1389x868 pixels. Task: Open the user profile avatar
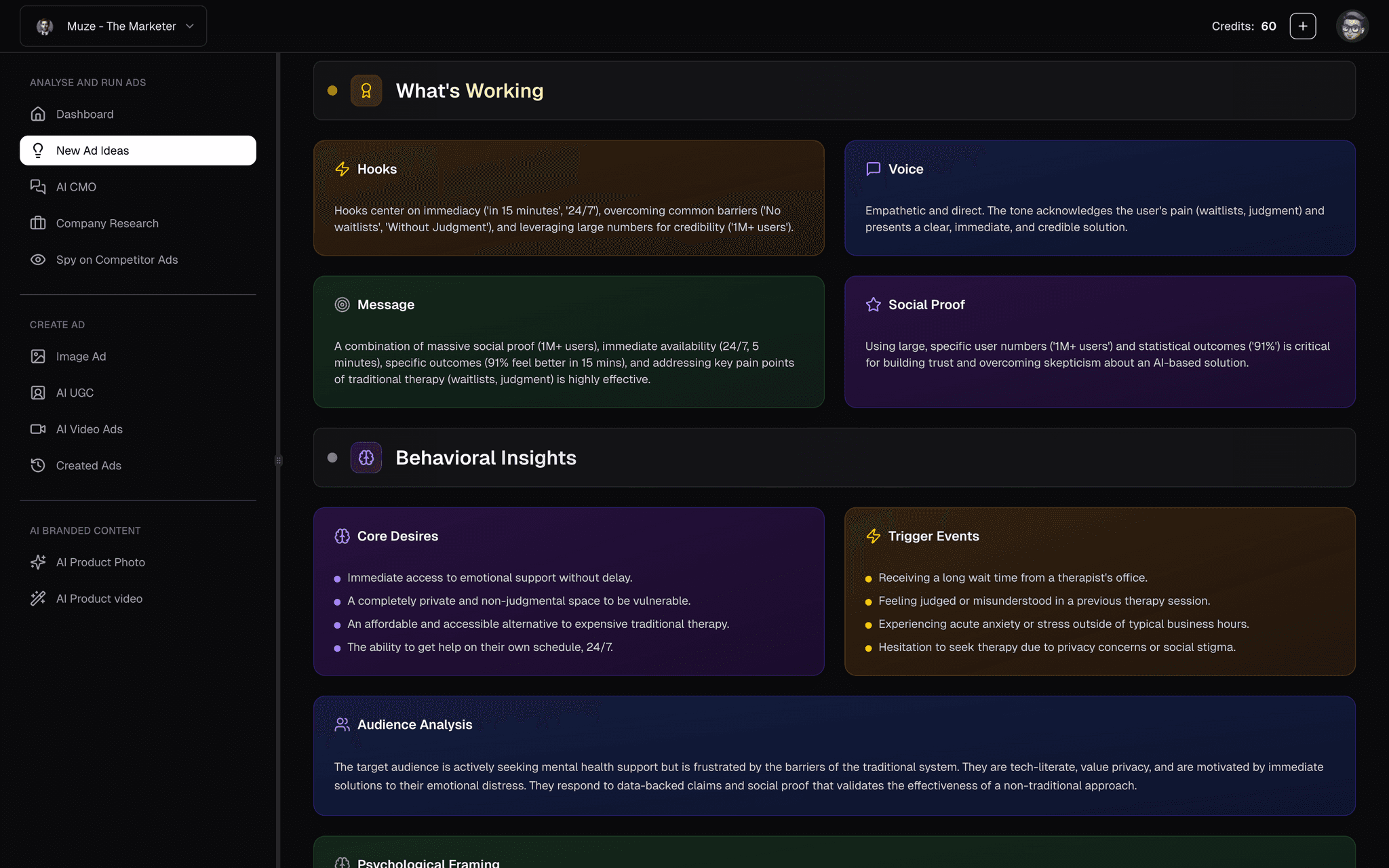(1352, 26)
